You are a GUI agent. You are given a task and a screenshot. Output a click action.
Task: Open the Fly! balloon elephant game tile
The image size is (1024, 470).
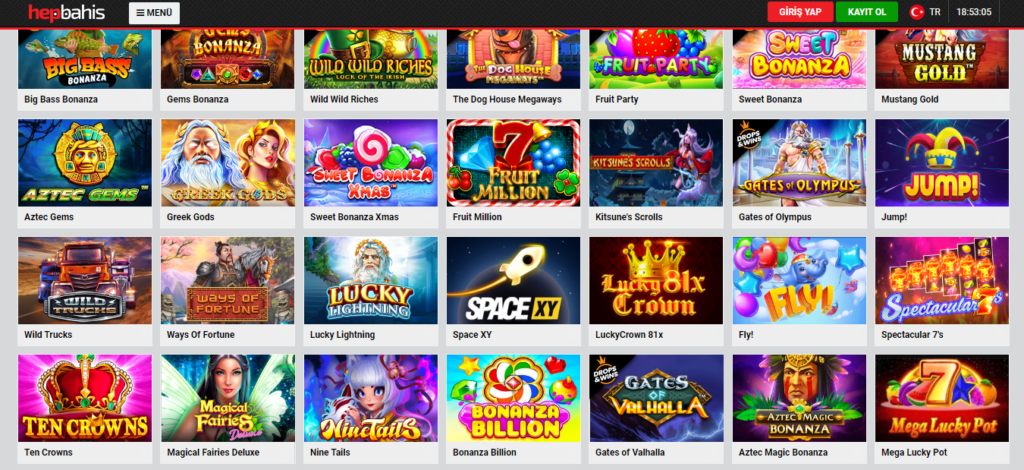tap(799, 281)
